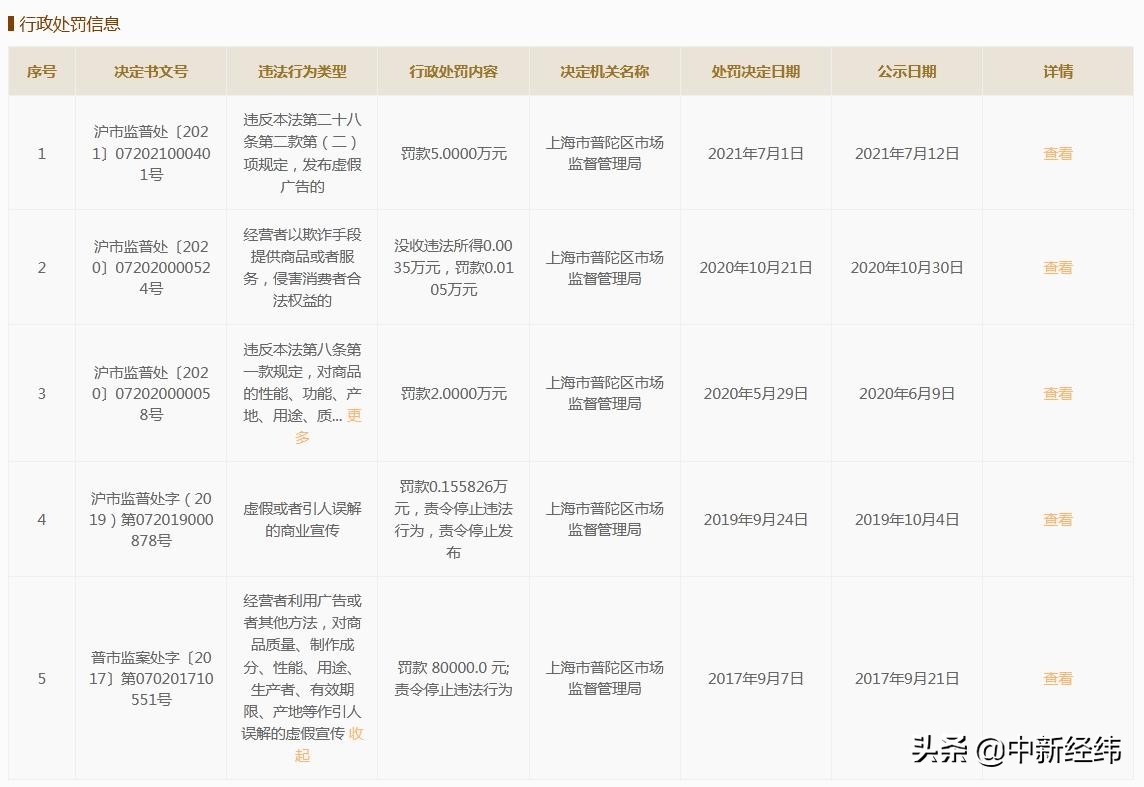Open 查看 link for row 1 penalty
Screen dimensions: 1144x787
[1057, 153]
